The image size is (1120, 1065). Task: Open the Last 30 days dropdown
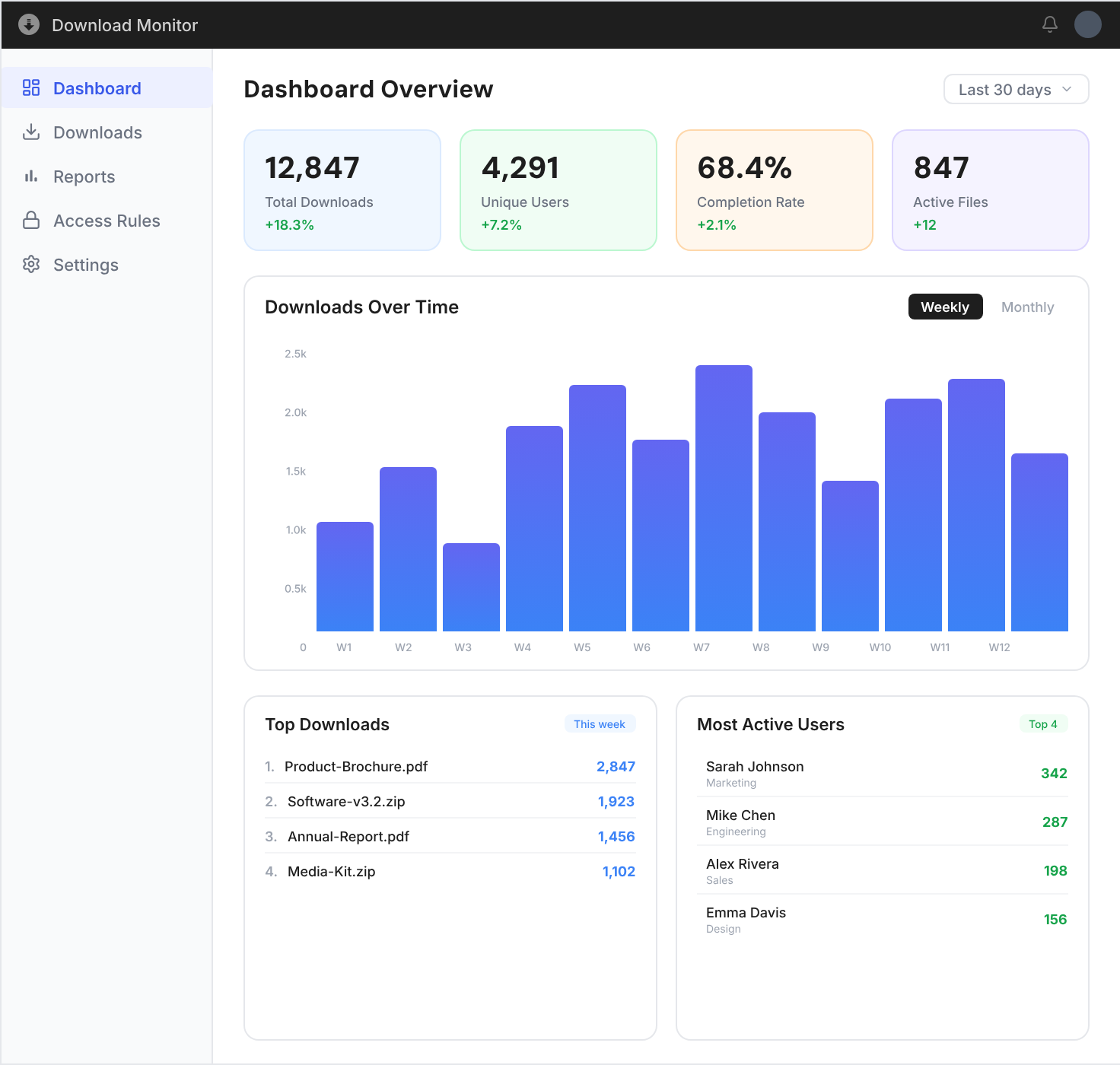point(1016,89)
